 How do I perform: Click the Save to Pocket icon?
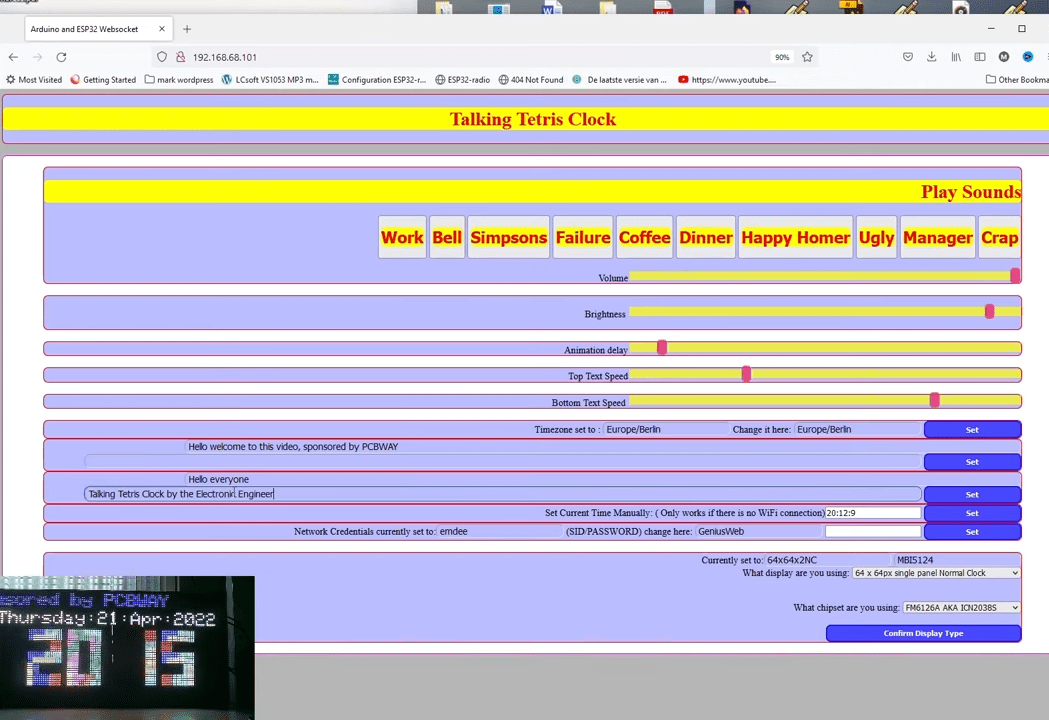coord(908,57)
